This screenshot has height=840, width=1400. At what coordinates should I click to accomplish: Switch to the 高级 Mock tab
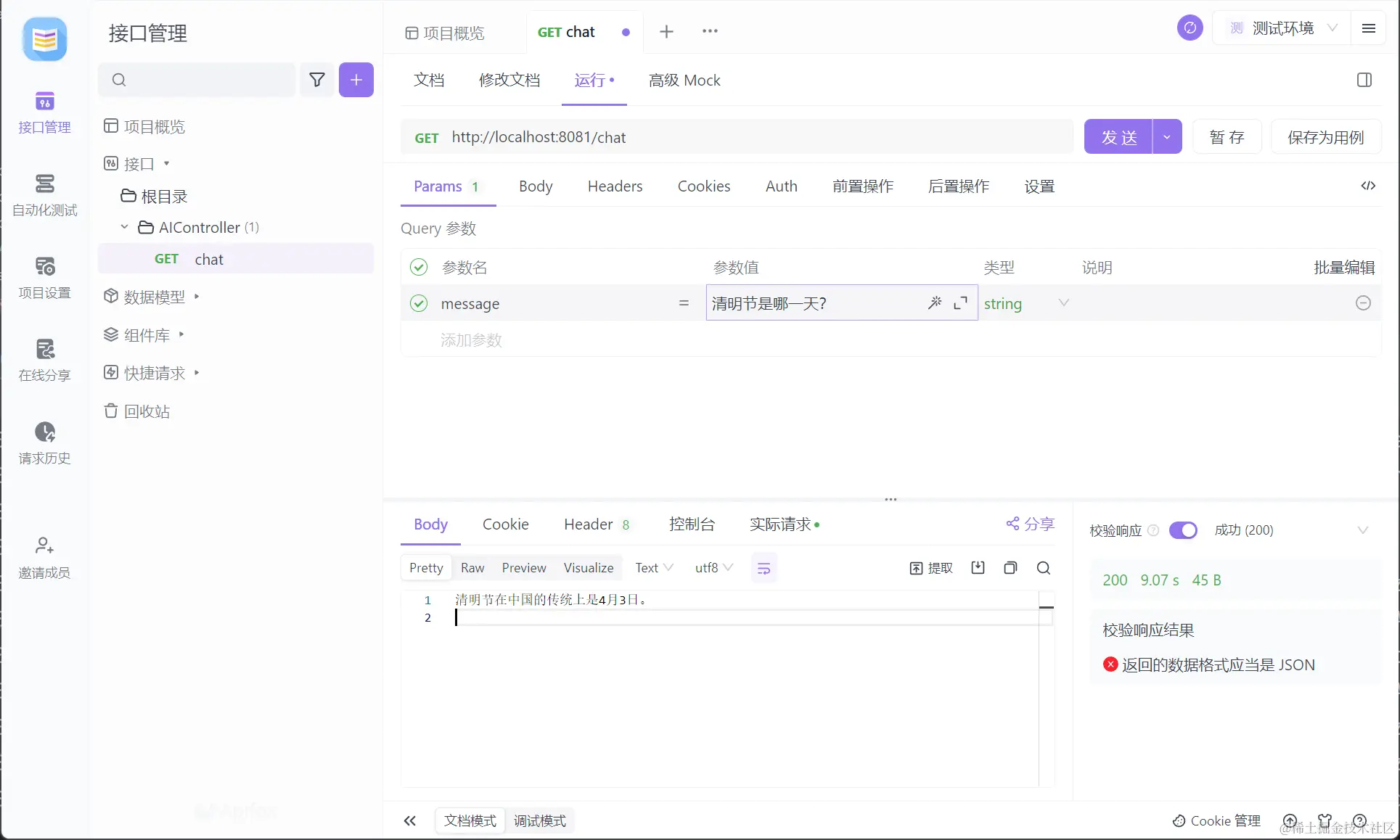click(684, 81)
